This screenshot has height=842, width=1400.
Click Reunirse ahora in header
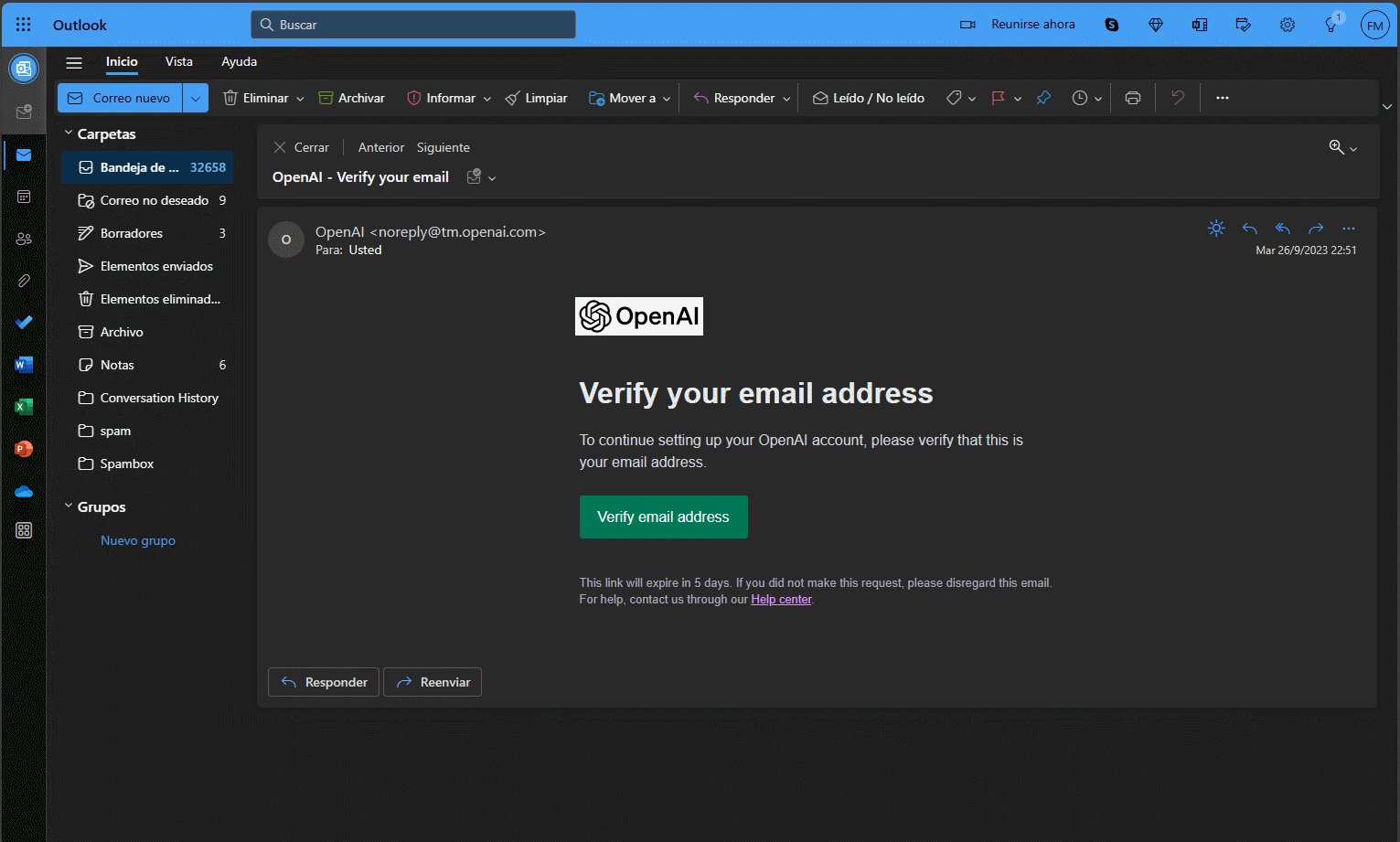[x=1018, y=25]
